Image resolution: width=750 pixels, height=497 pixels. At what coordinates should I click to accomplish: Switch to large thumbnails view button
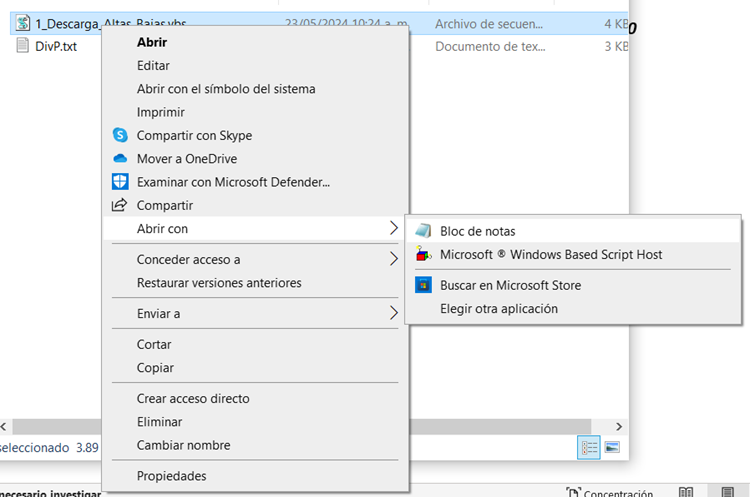(613, 447)
